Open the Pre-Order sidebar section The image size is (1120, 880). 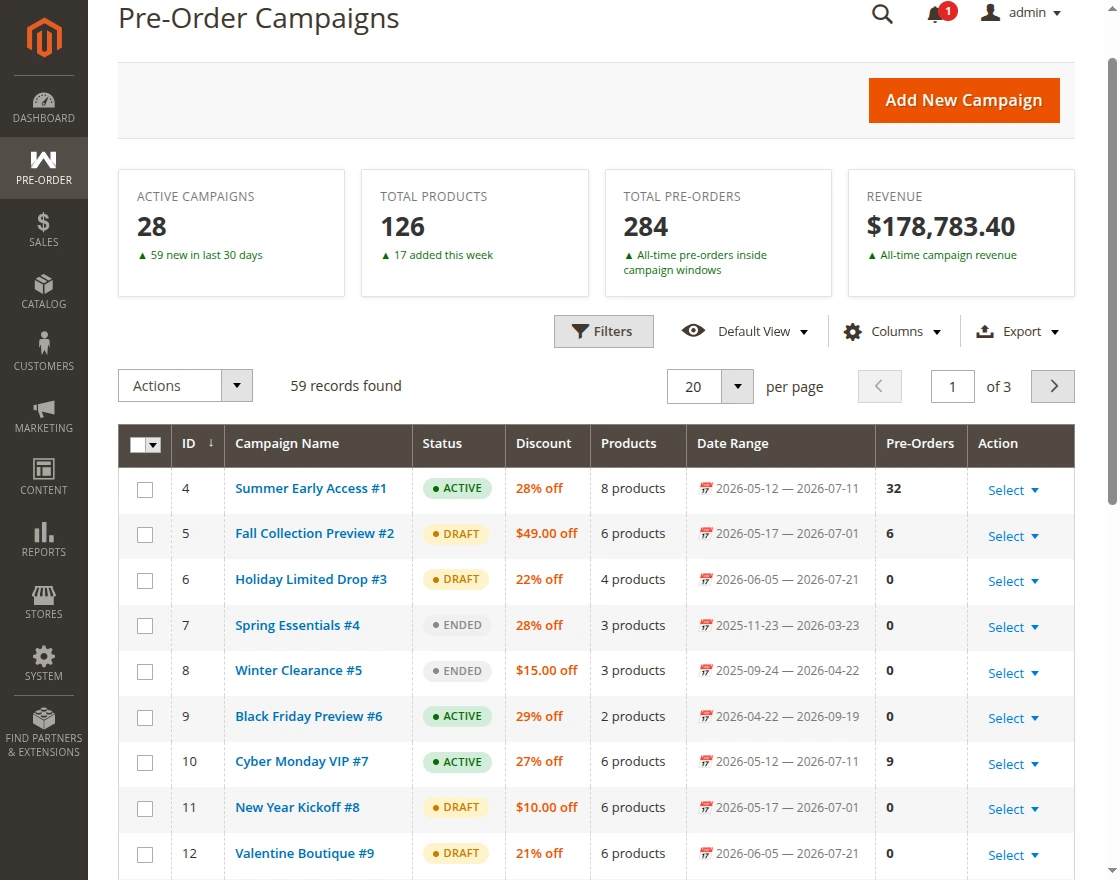[x=44, y=168]
